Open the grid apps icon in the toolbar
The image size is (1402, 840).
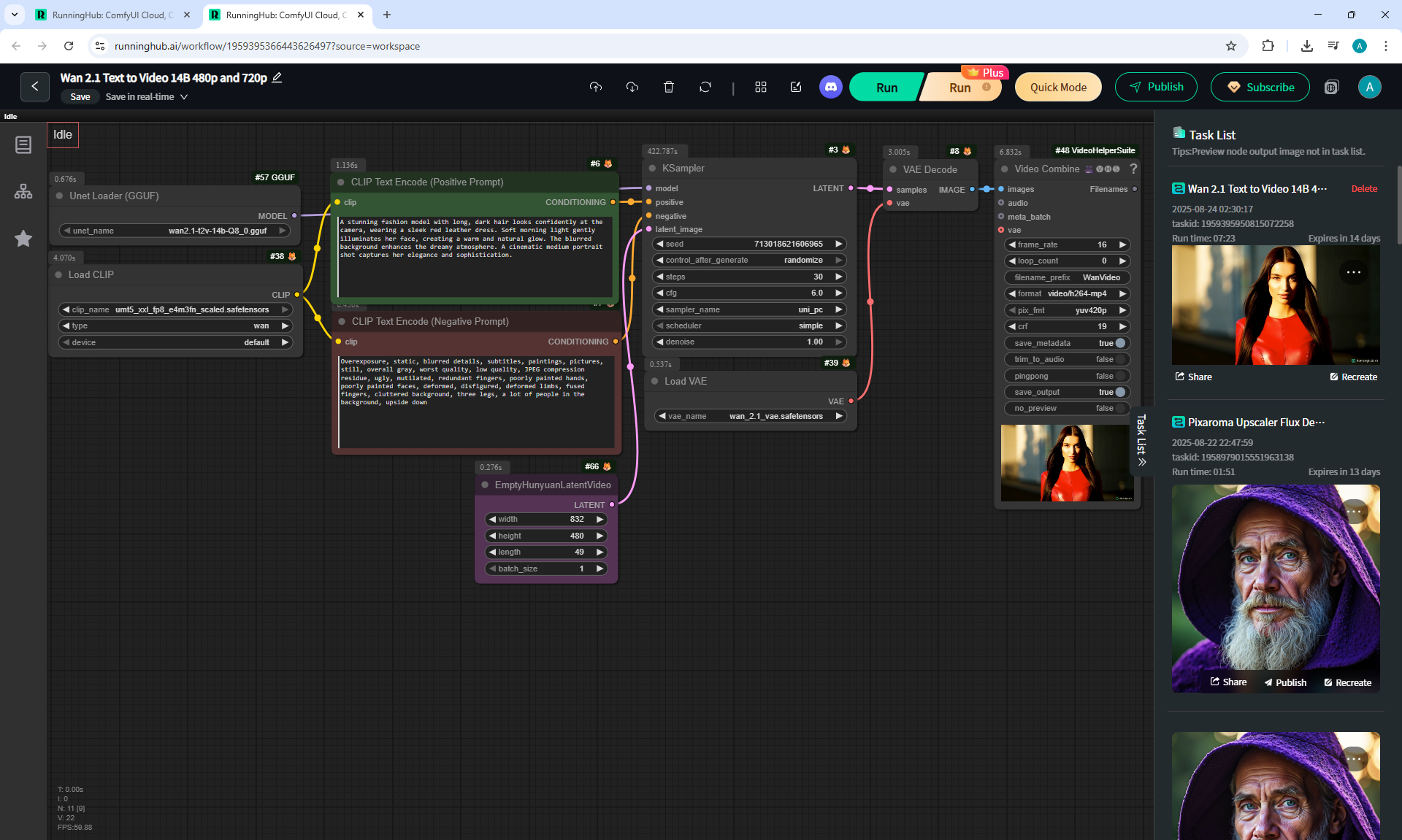tap(760, 87)
